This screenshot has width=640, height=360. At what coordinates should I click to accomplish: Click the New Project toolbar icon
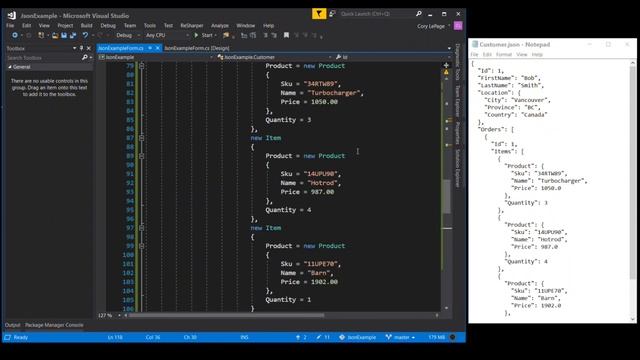[x=41, y=36]
